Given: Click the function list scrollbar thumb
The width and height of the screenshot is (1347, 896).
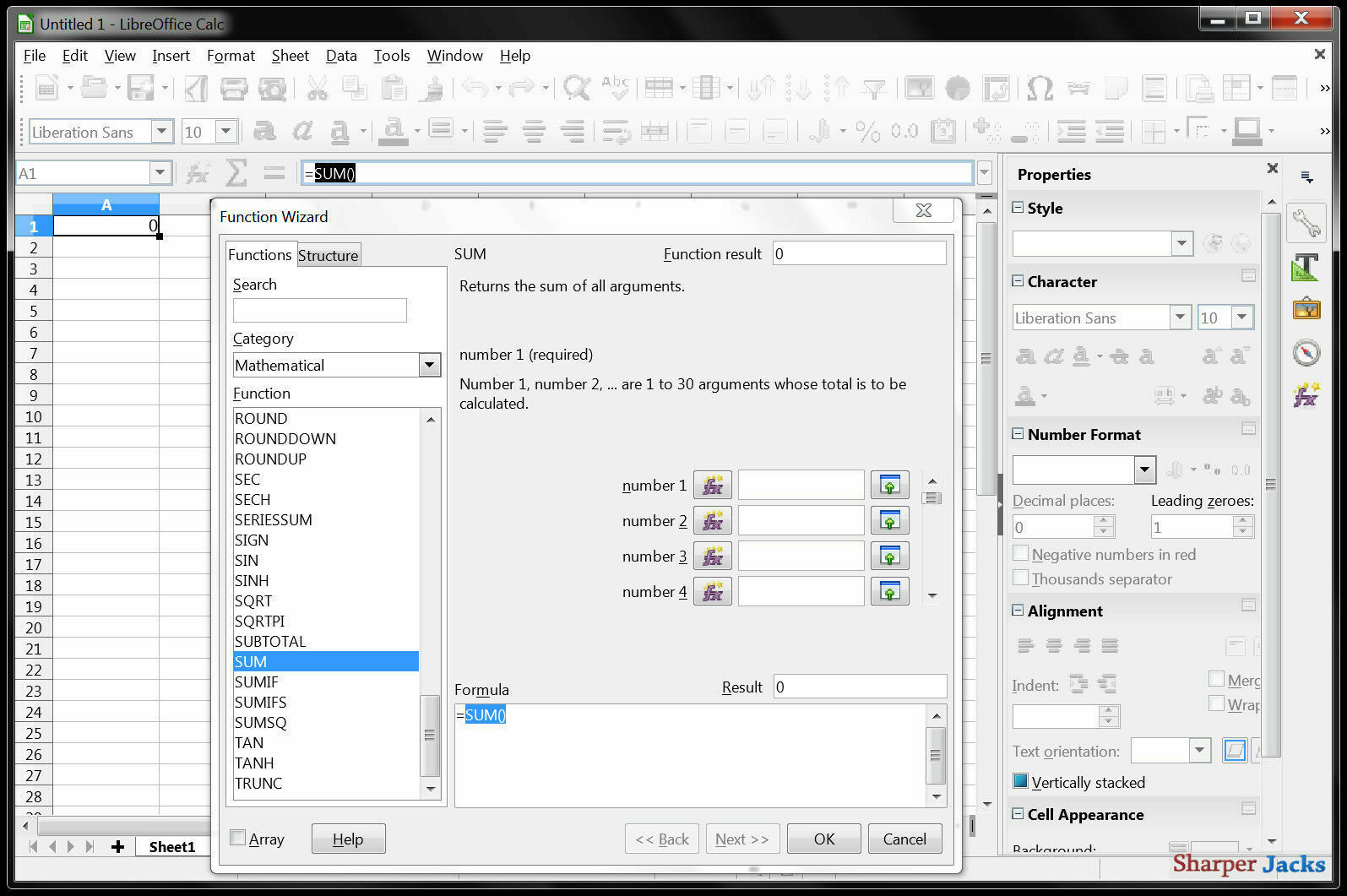Looking at the screenshot, I should pyautogui.click(x=430, y=736).
